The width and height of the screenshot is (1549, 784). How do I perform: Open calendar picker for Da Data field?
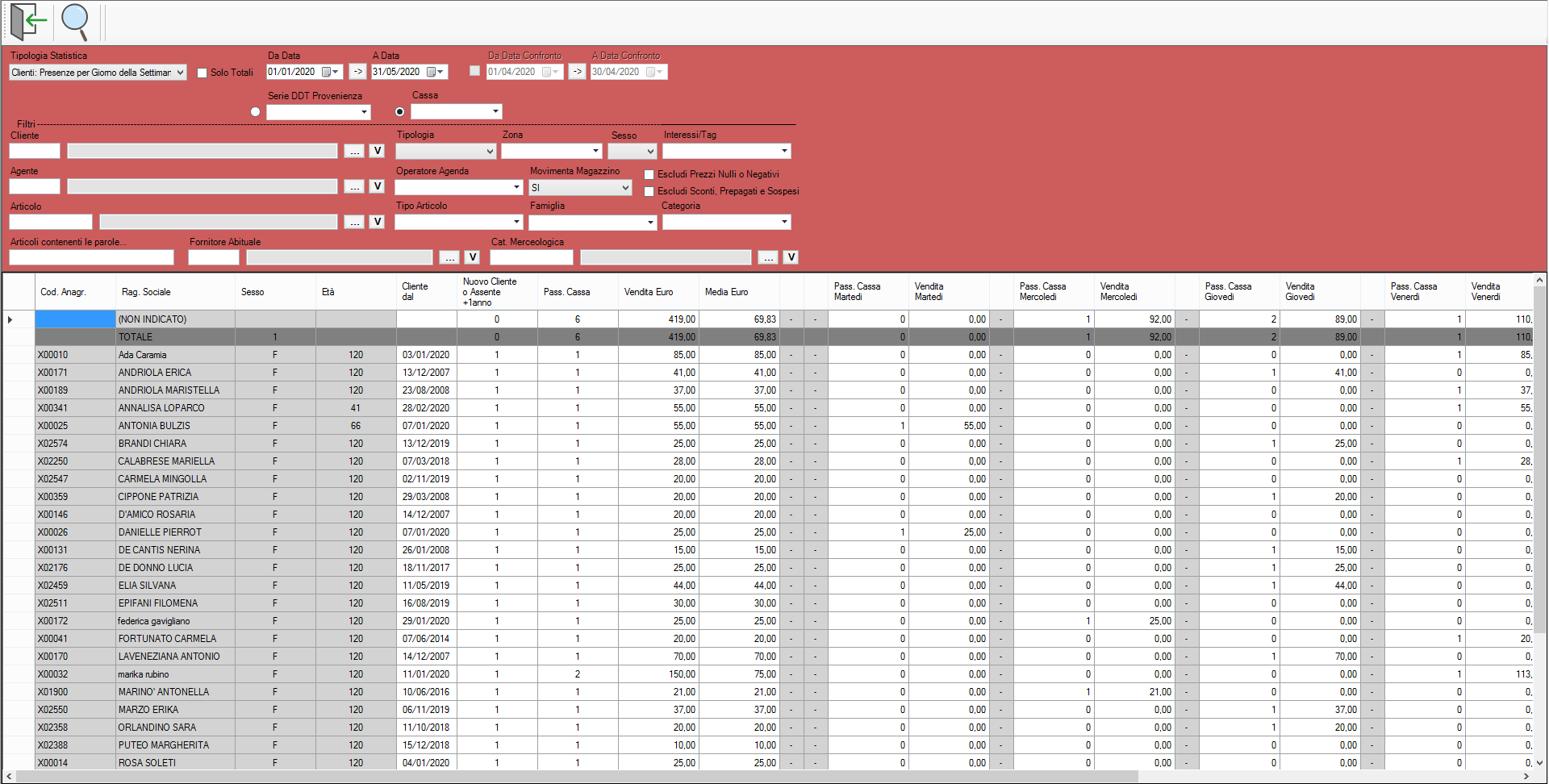pyautogui.click(x=331, y=72)
